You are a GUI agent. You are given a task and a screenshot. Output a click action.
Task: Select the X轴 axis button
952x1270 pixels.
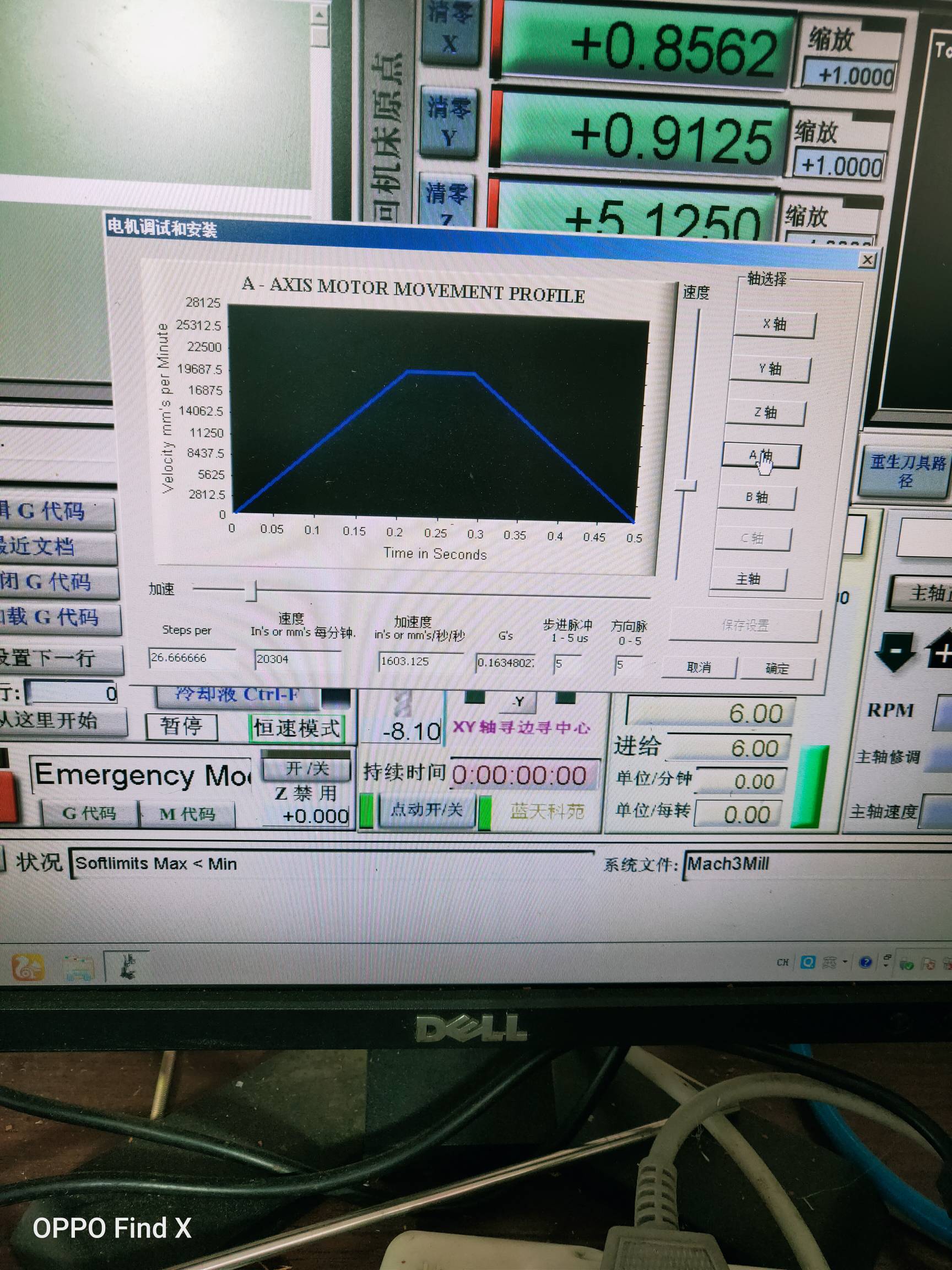coord(774,324)
